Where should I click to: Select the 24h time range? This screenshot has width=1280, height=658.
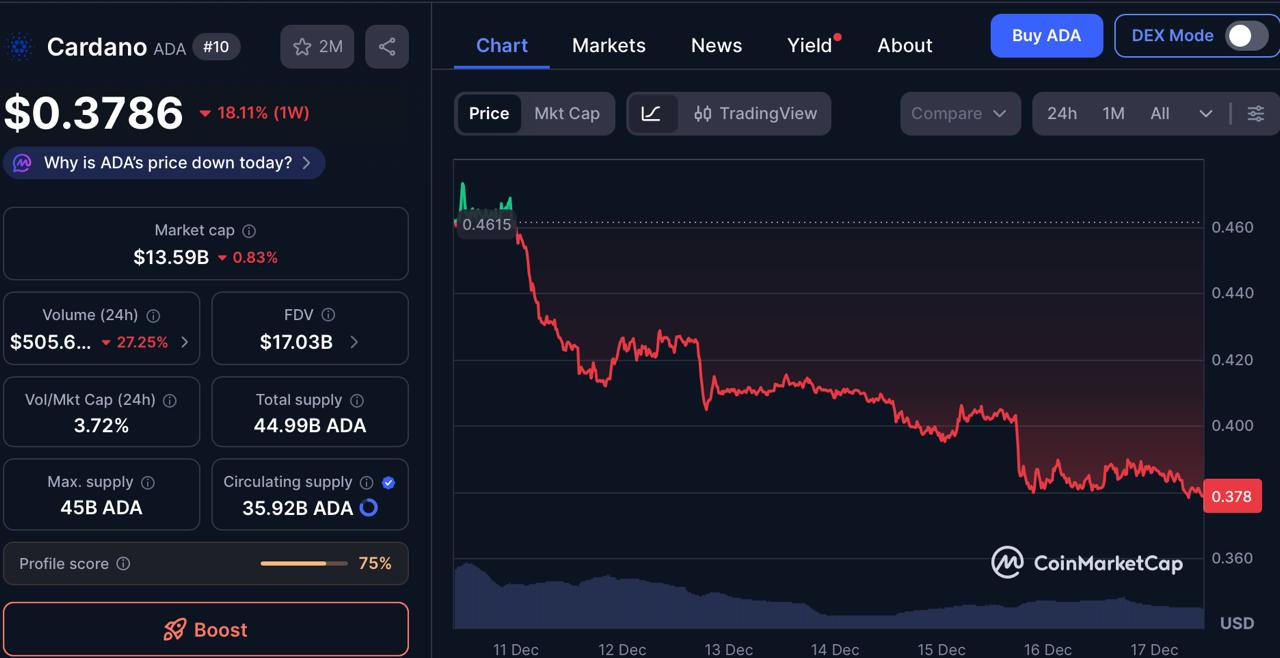(x=1062, y=113)
